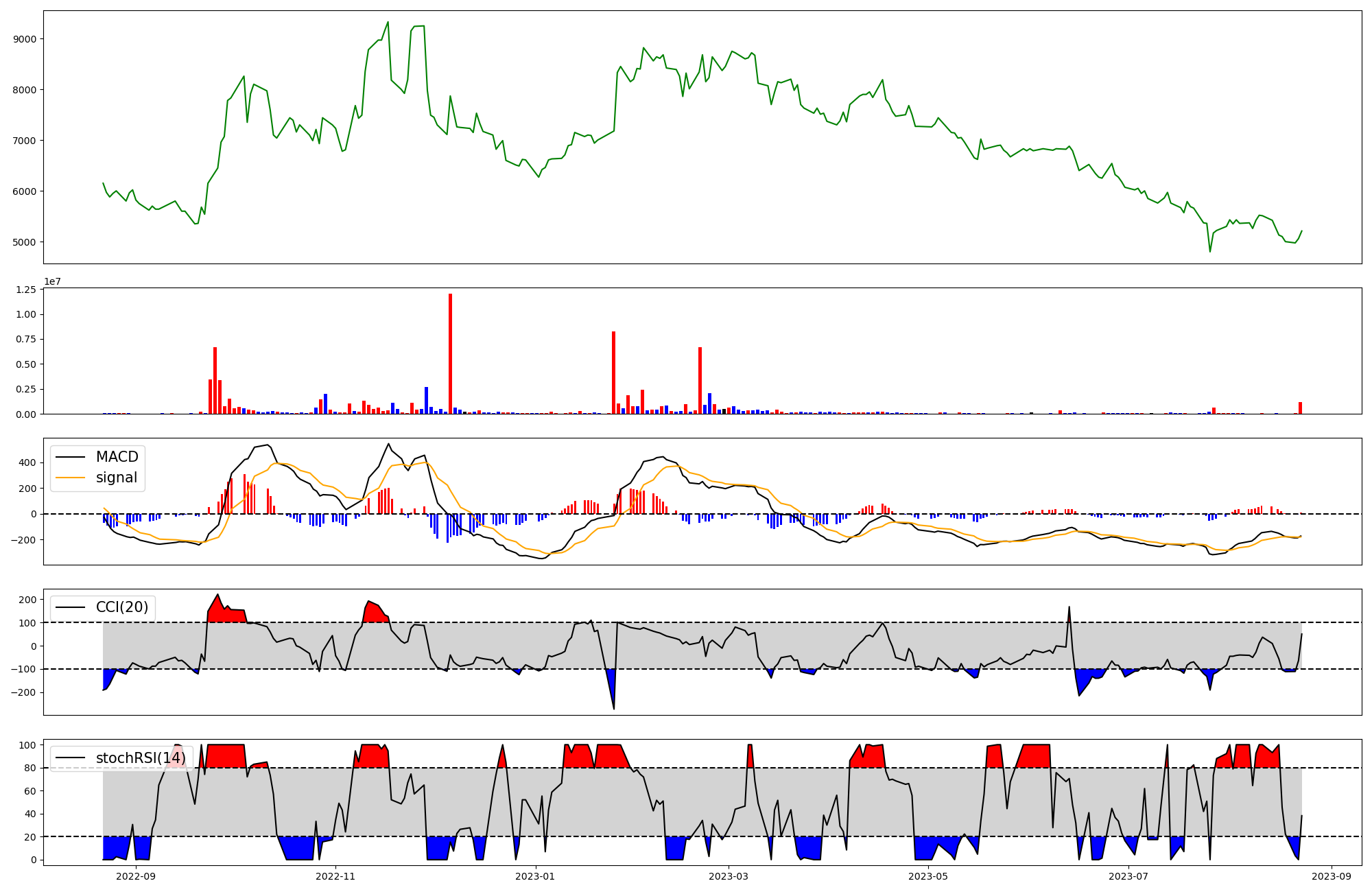This screenshot has width=1372, height=892.
Task: Click the 4000 tick on MACD axis
Action: click(x=27, y=462)
